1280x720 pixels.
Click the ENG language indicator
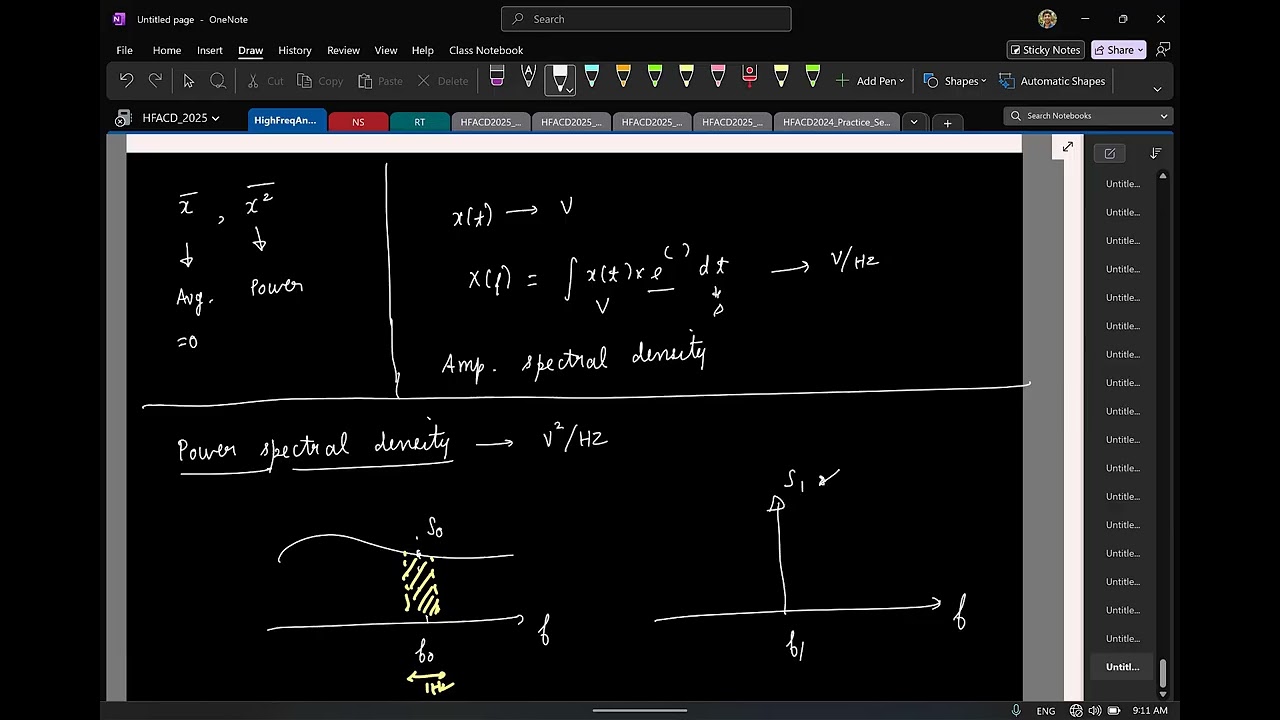1046,711
